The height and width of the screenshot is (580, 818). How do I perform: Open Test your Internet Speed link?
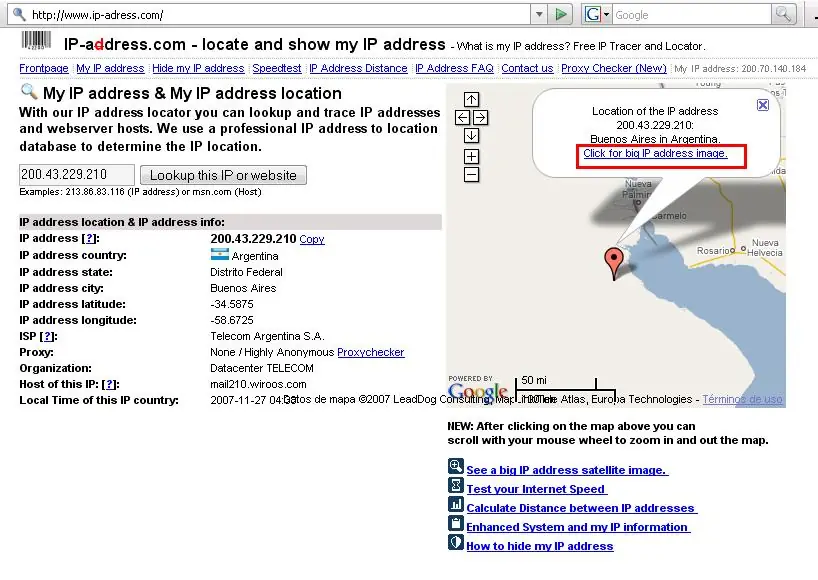click(537, 489)
